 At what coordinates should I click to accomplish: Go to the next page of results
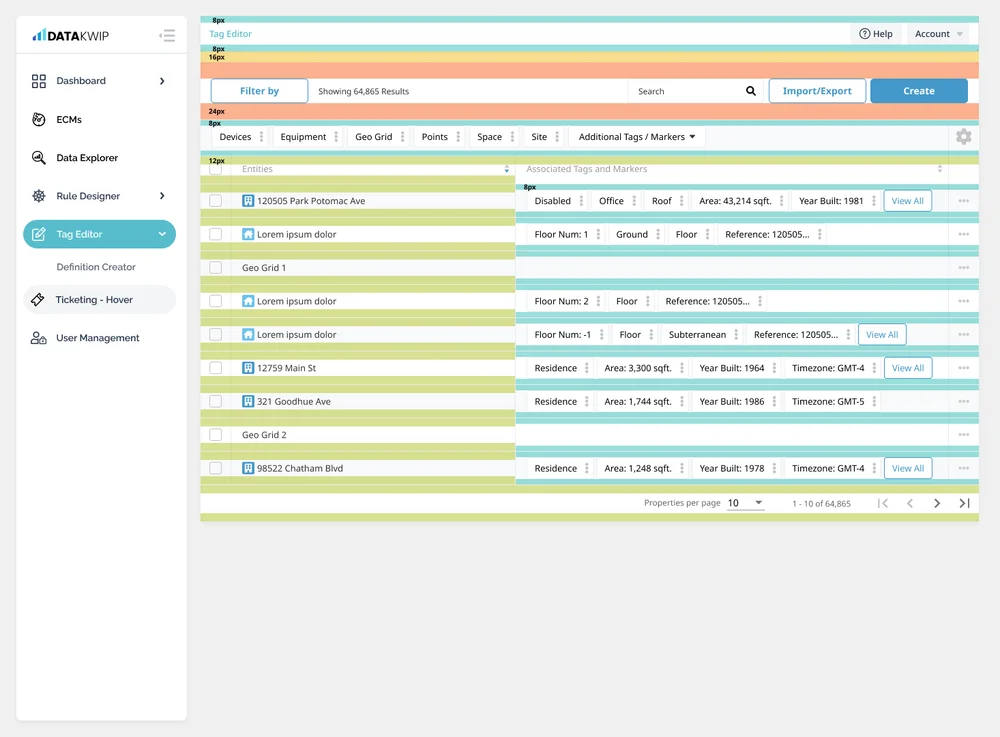point(937,503)
